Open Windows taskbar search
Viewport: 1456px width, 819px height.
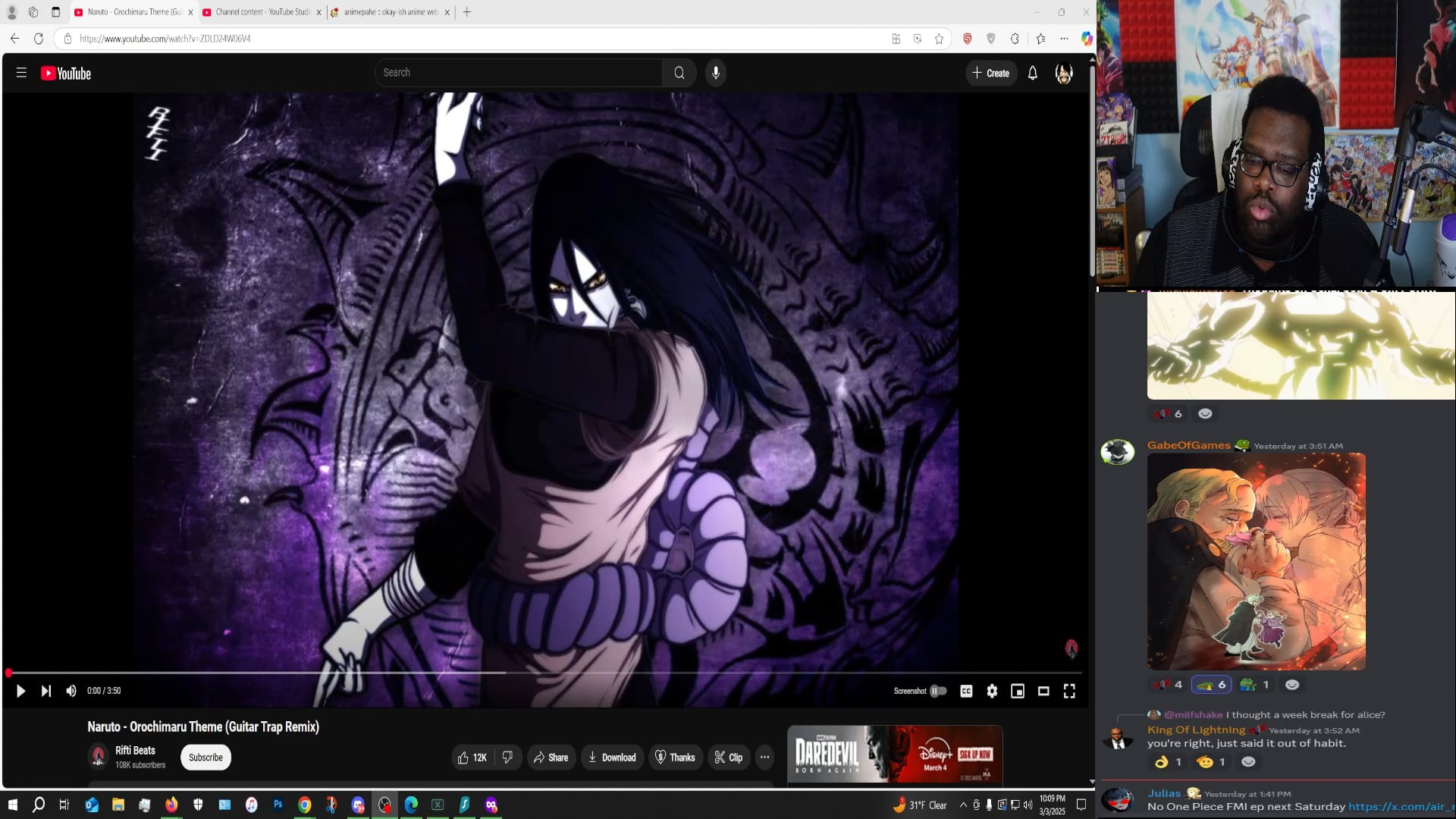pos(39,805)
